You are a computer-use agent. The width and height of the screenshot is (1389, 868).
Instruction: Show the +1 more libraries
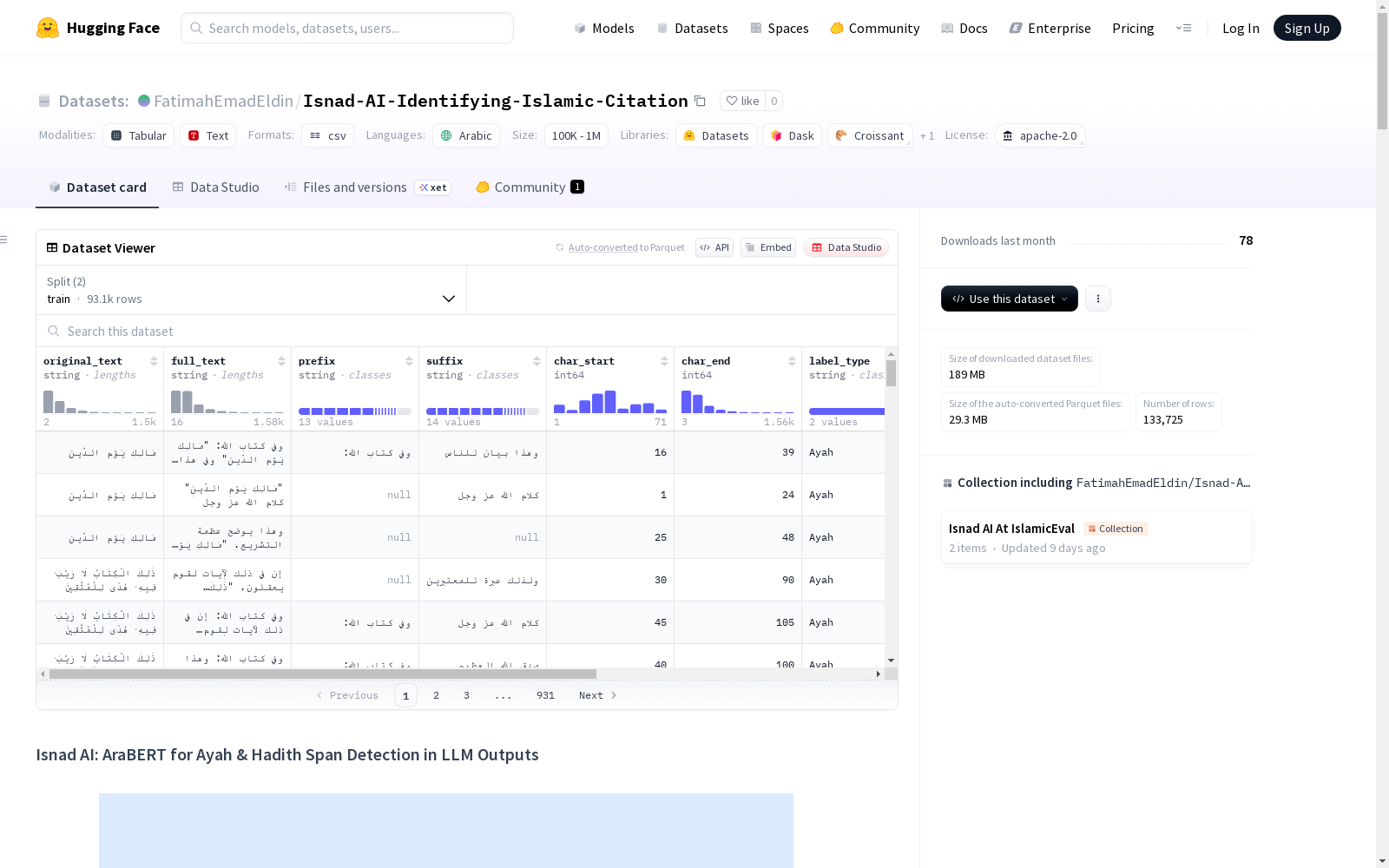[927, 135]
